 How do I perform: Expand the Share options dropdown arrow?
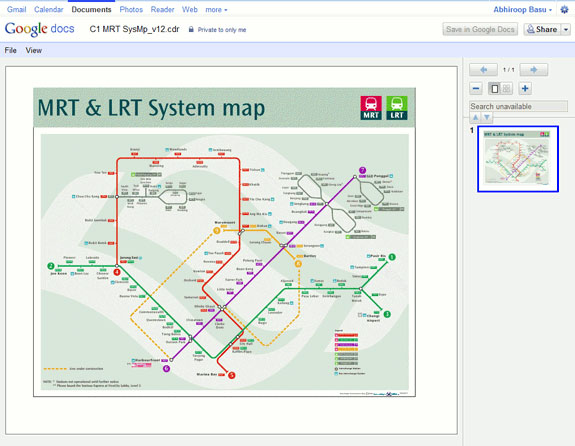pyautogui.click(x=566, y=29)
